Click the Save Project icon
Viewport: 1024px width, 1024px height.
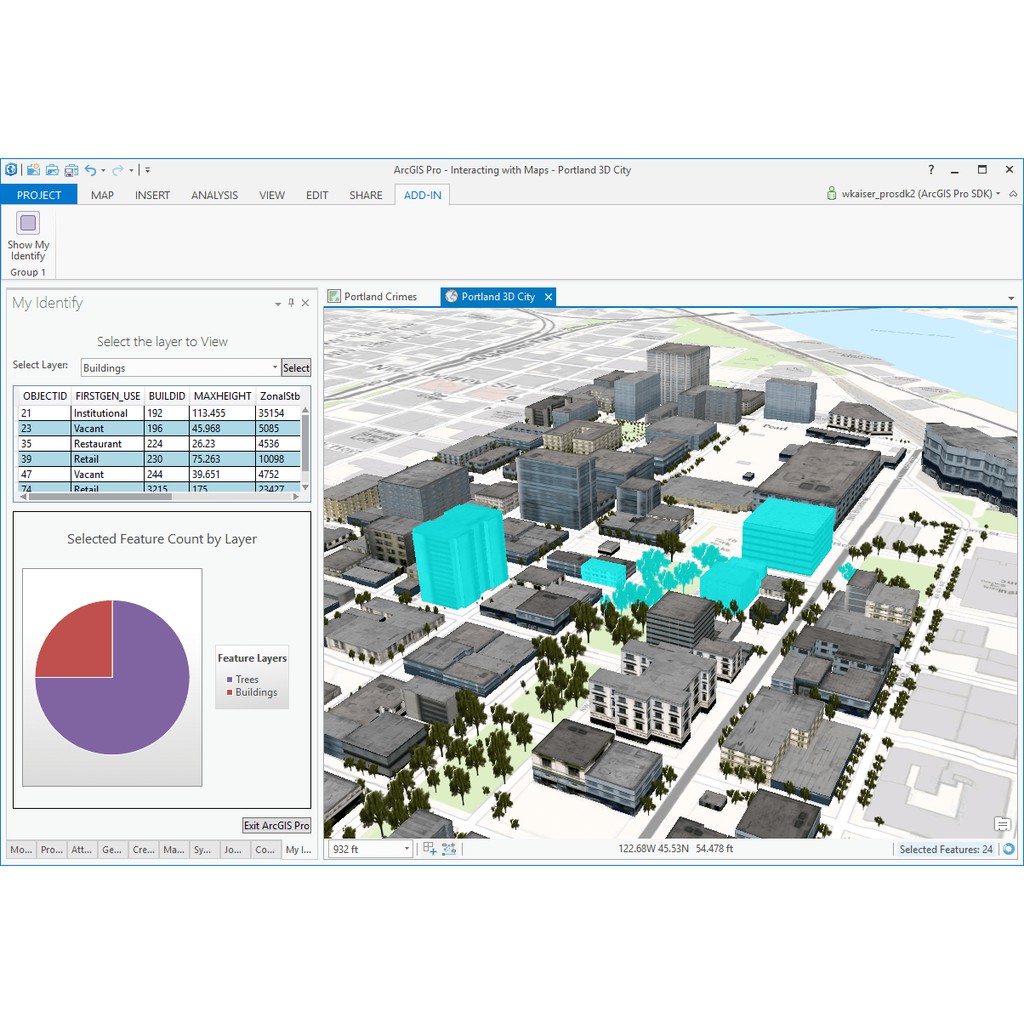tap(71, 170)
